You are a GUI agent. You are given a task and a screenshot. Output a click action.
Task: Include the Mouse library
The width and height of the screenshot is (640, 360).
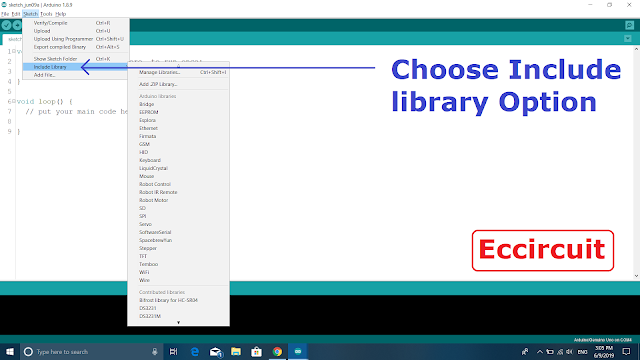(x=178, y=176)
